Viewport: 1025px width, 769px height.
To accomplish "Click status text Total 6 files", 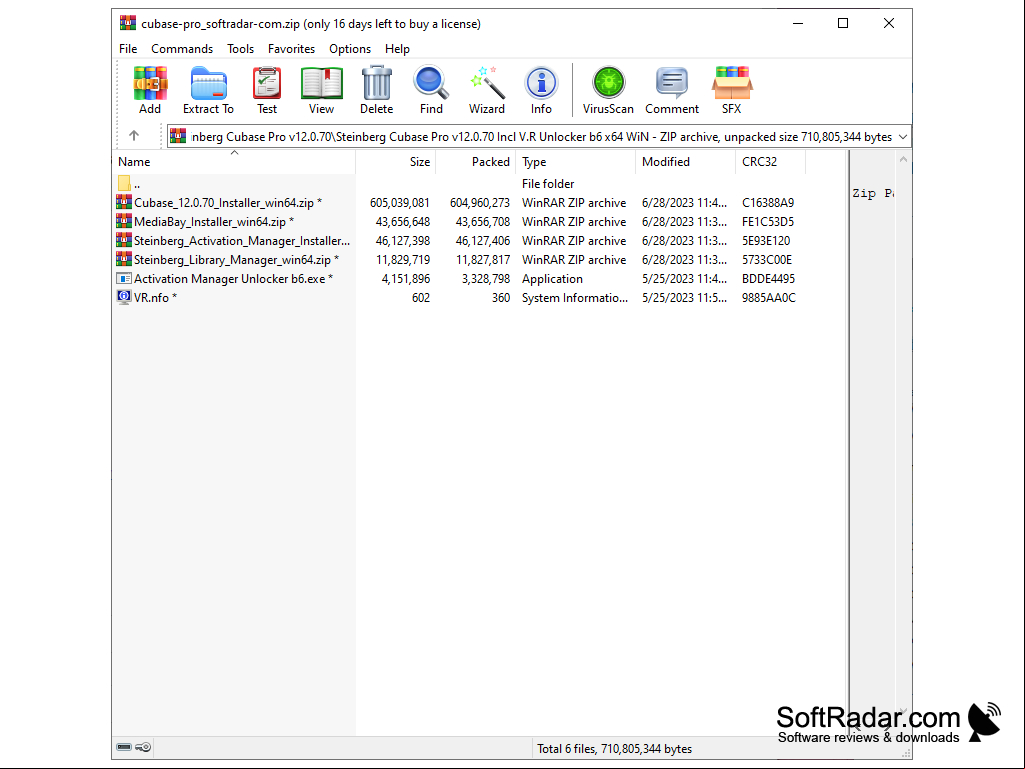I will [614, 749].
